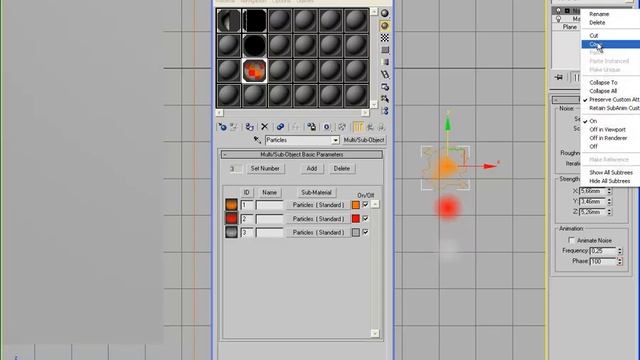Click the gray color swatch for ID 3

(x=356, y=232)
